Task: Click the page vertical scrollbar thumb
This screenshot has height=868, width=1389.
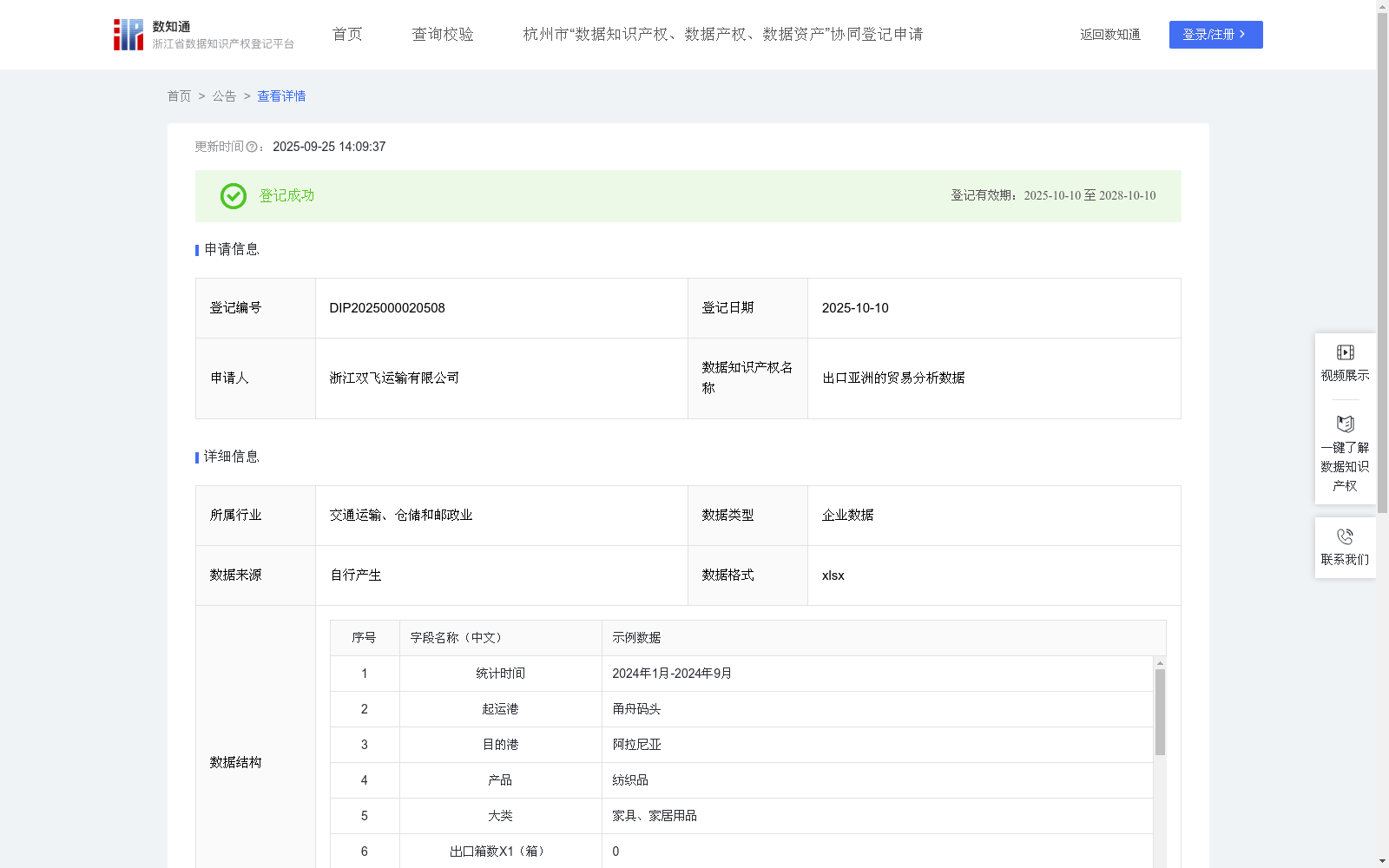Action: point(1382,262)
